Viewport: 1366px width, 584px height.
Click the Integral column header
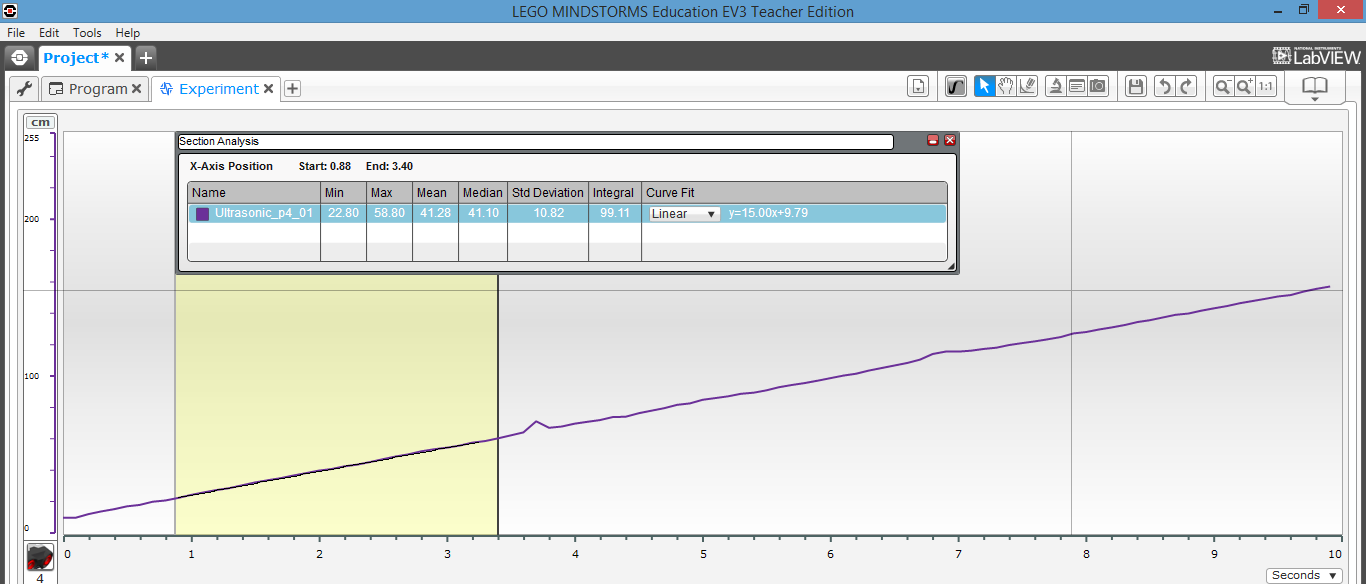[614, 192]
